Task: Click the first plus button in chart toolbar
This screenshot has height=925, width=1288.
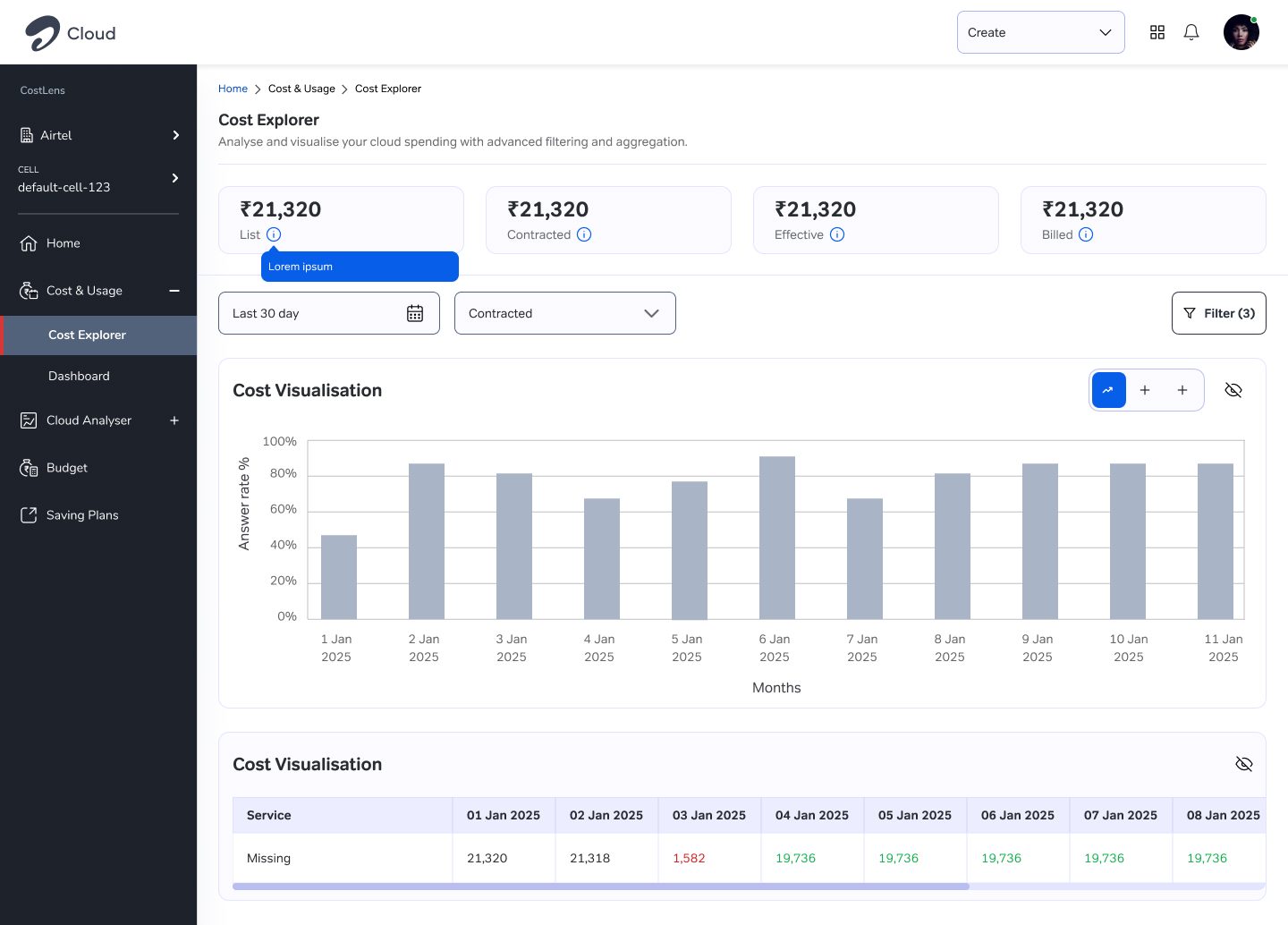Action: [x=1145, y=390]
